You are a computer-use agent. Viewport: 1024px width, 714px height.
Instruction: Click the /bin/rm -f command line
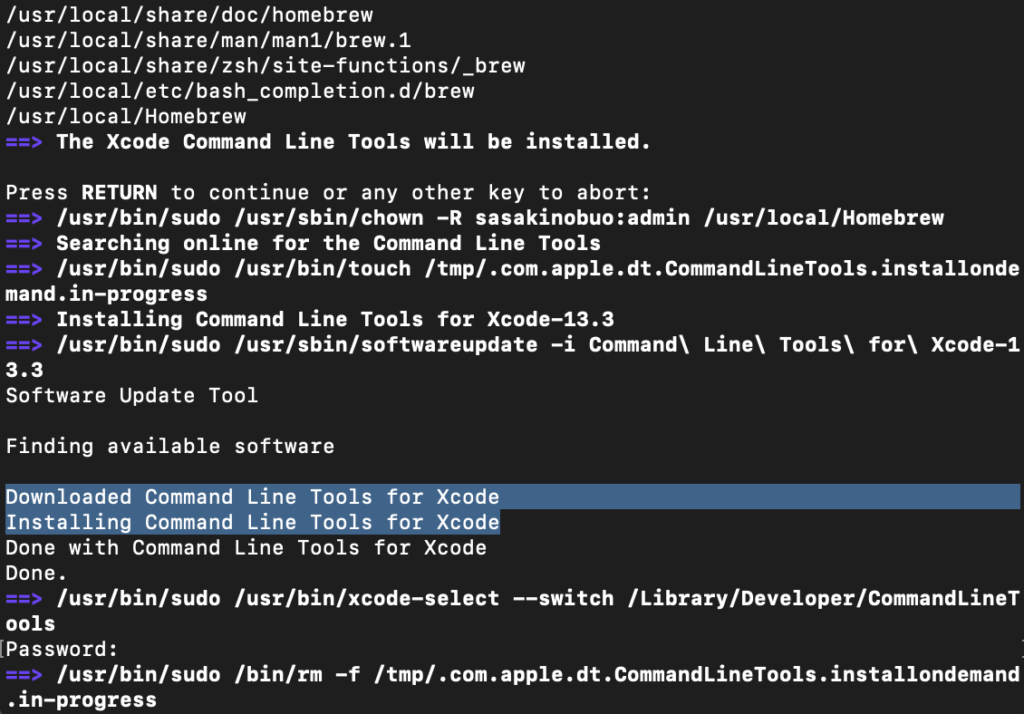click(x=538, y=675)
